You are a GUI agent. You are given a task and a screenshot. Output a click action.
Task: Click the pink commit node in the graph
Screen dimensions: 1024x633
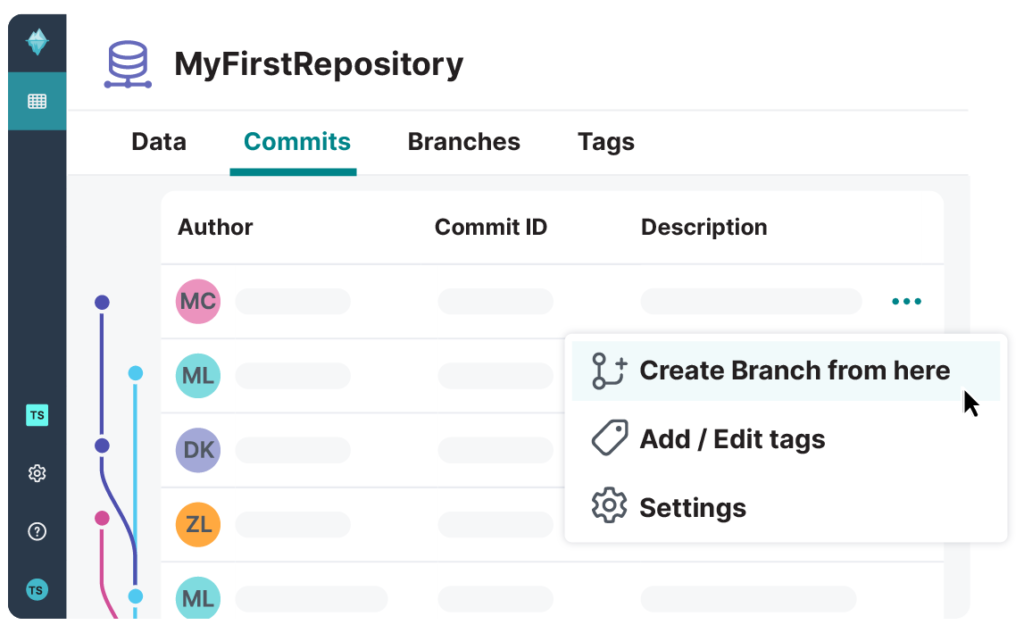point(102,518)
